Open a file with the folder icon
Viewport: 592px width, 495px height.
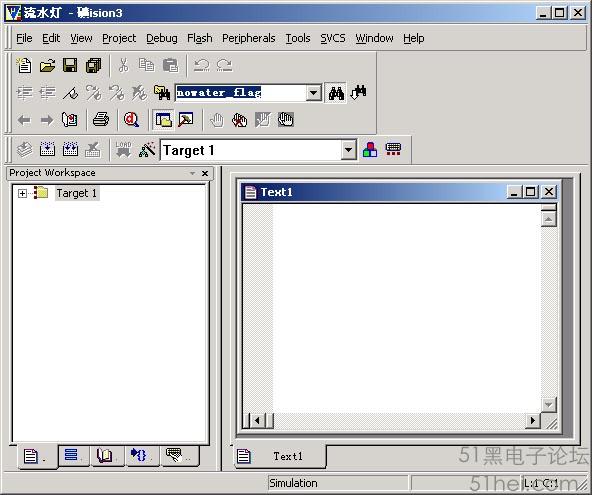[48, 65]
